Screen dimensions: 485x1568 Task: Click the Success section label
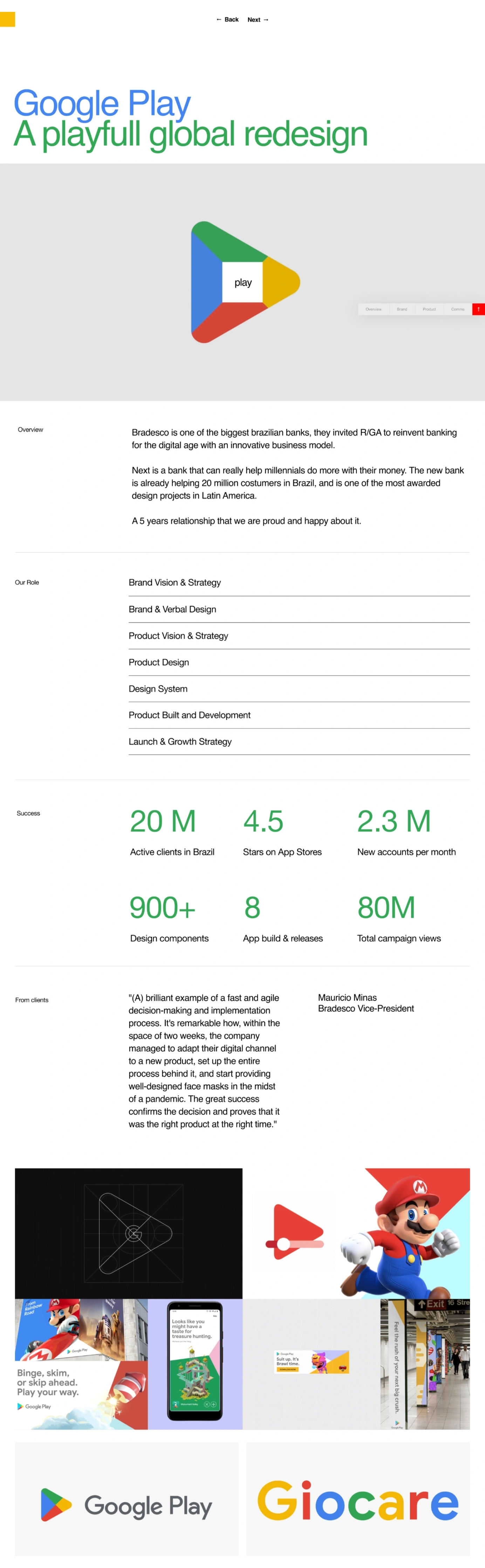pos(29,813)
